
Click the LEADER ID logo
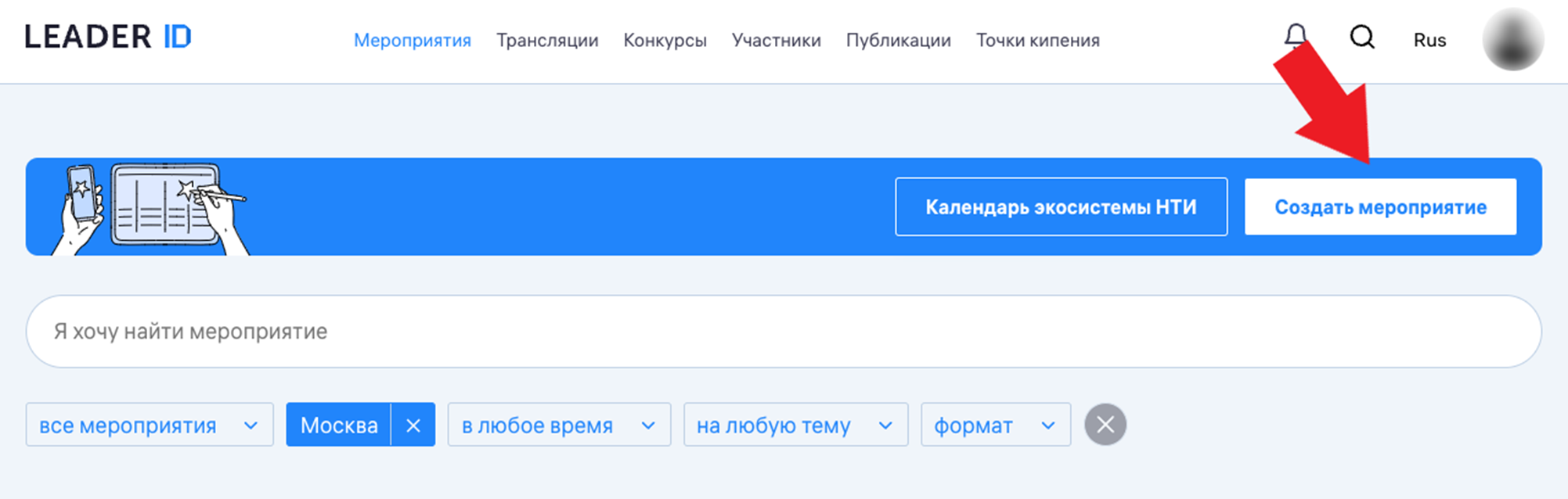(108, 37)
